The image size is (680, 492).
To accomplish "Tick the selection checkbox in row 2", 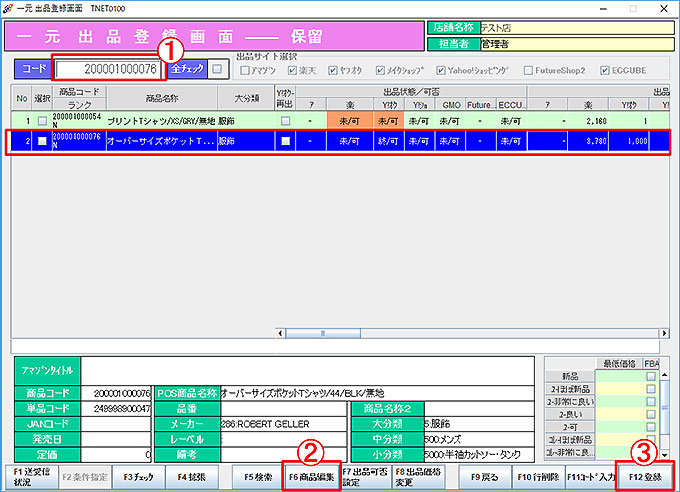I will (41, 141).
